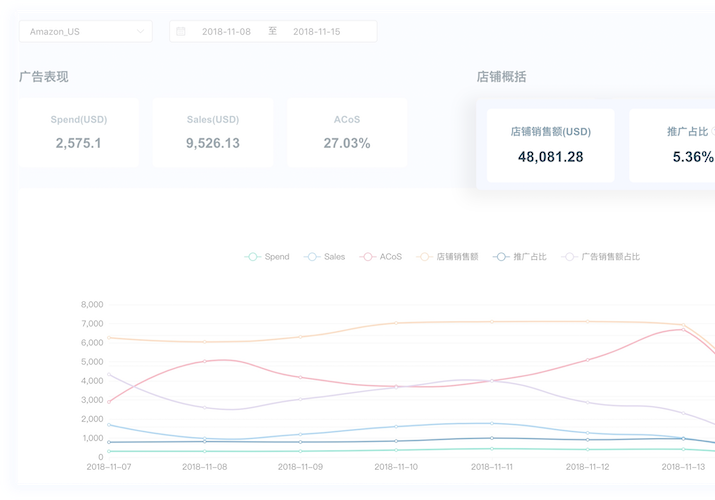Click the ACoS 27.03% card
The image size is (715, 500).
[x=347, y=132]
